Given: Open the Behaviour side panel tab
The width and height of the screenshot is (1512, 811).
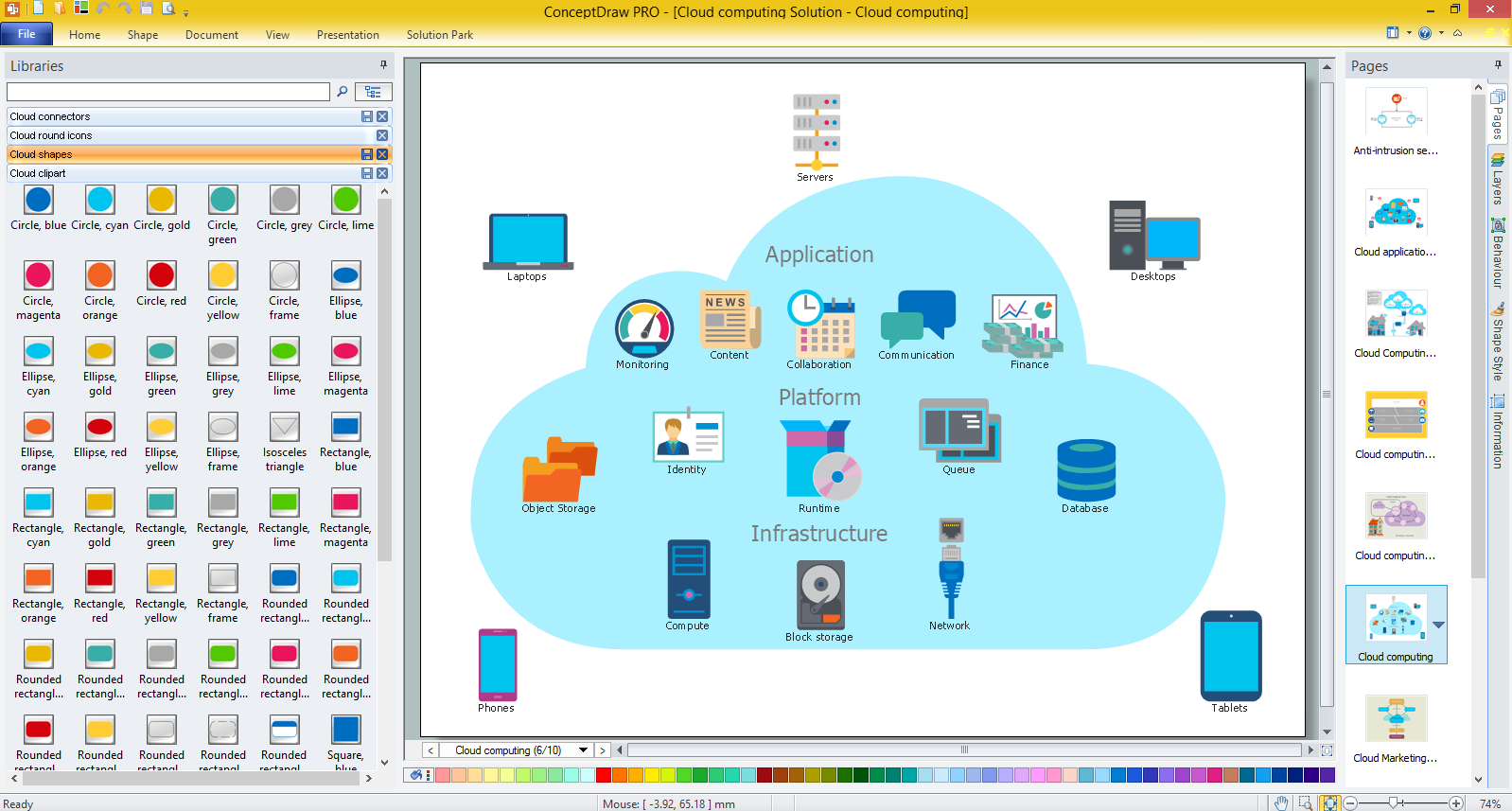Looking at the screenshot, I should click(x=1498, y=253).
